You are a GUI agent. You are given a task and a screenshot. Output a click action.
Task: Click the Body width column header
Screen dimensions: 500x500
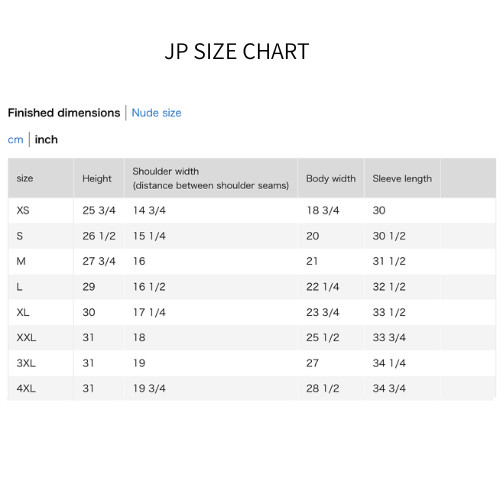point(331,178)
